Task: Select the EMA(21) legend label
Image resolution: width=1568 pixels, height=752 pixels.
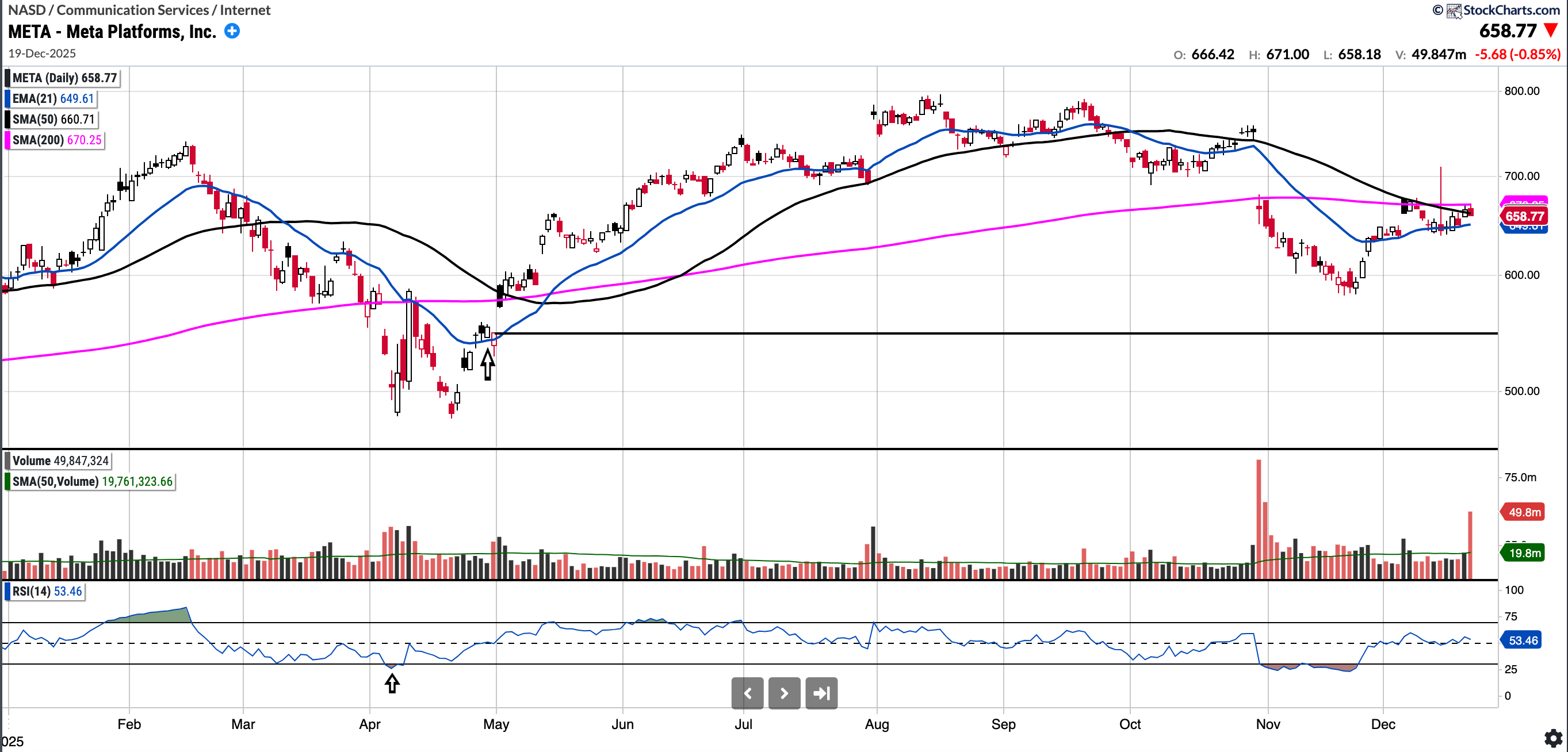Action: coord(53,98)
